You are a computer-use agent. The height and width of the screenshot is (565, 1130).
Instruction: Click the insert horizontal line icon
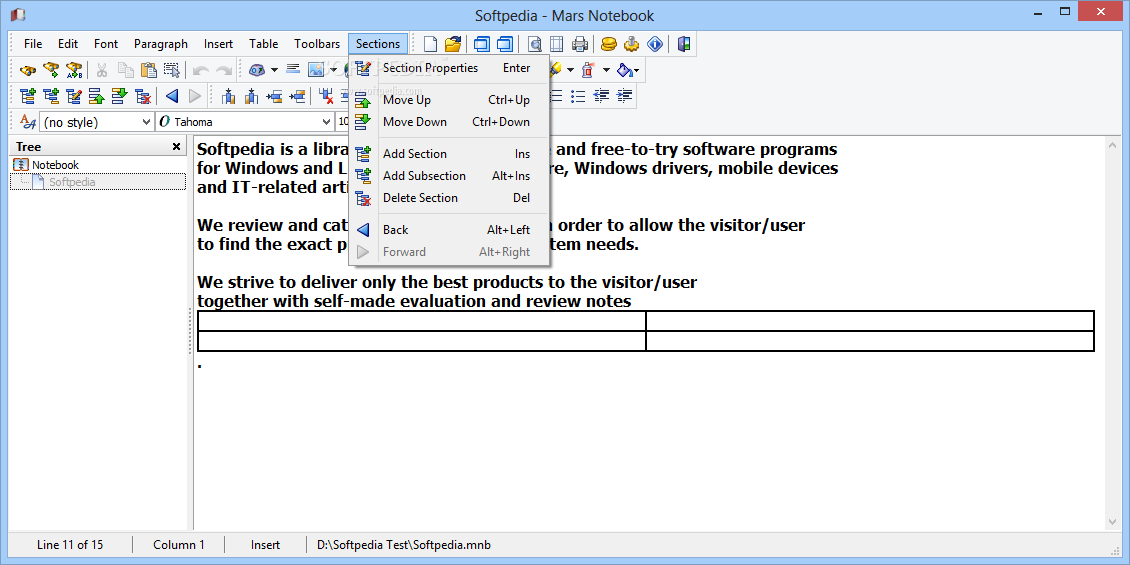click(293, 70)
